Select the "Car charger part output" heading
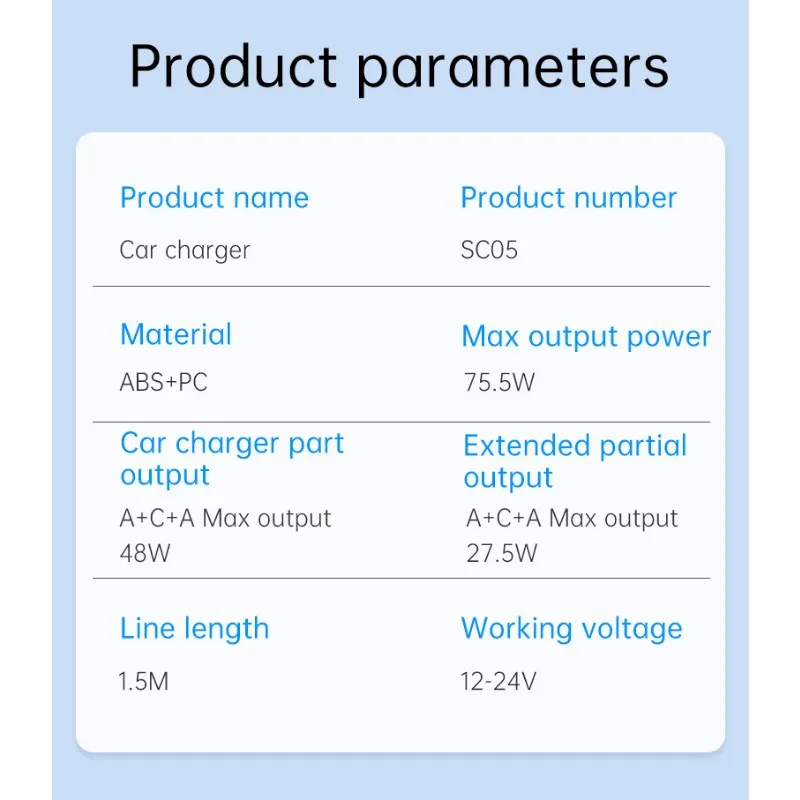800x800 pixels. [231, 459]
